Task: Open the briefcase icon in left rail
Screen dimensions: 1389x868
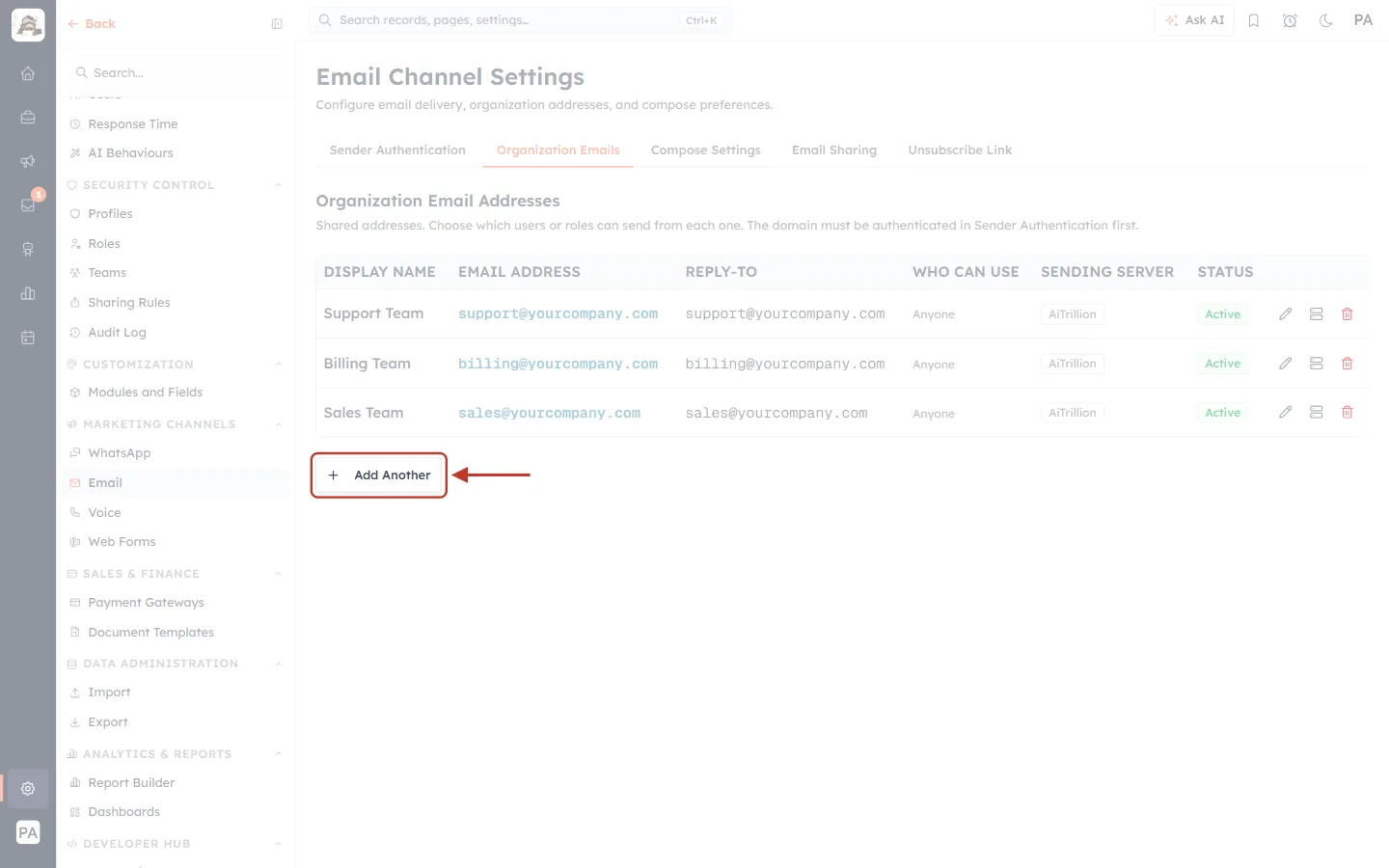Action: 28,118
